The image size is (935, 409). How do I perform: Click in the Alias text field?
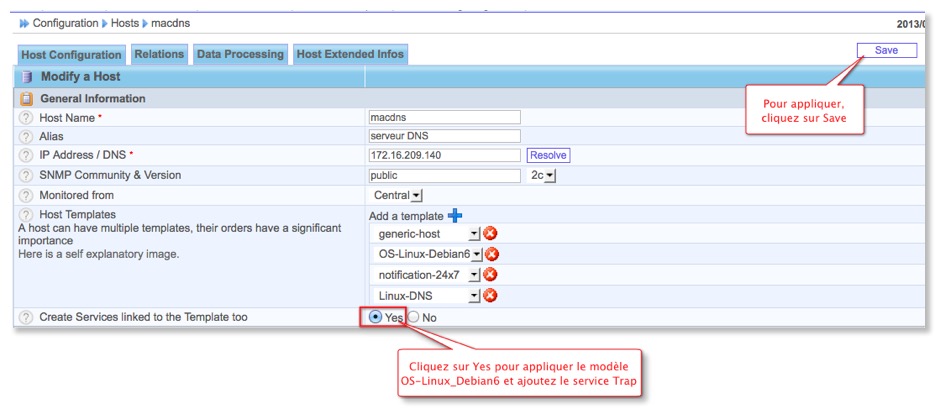[x=445, y=137]
